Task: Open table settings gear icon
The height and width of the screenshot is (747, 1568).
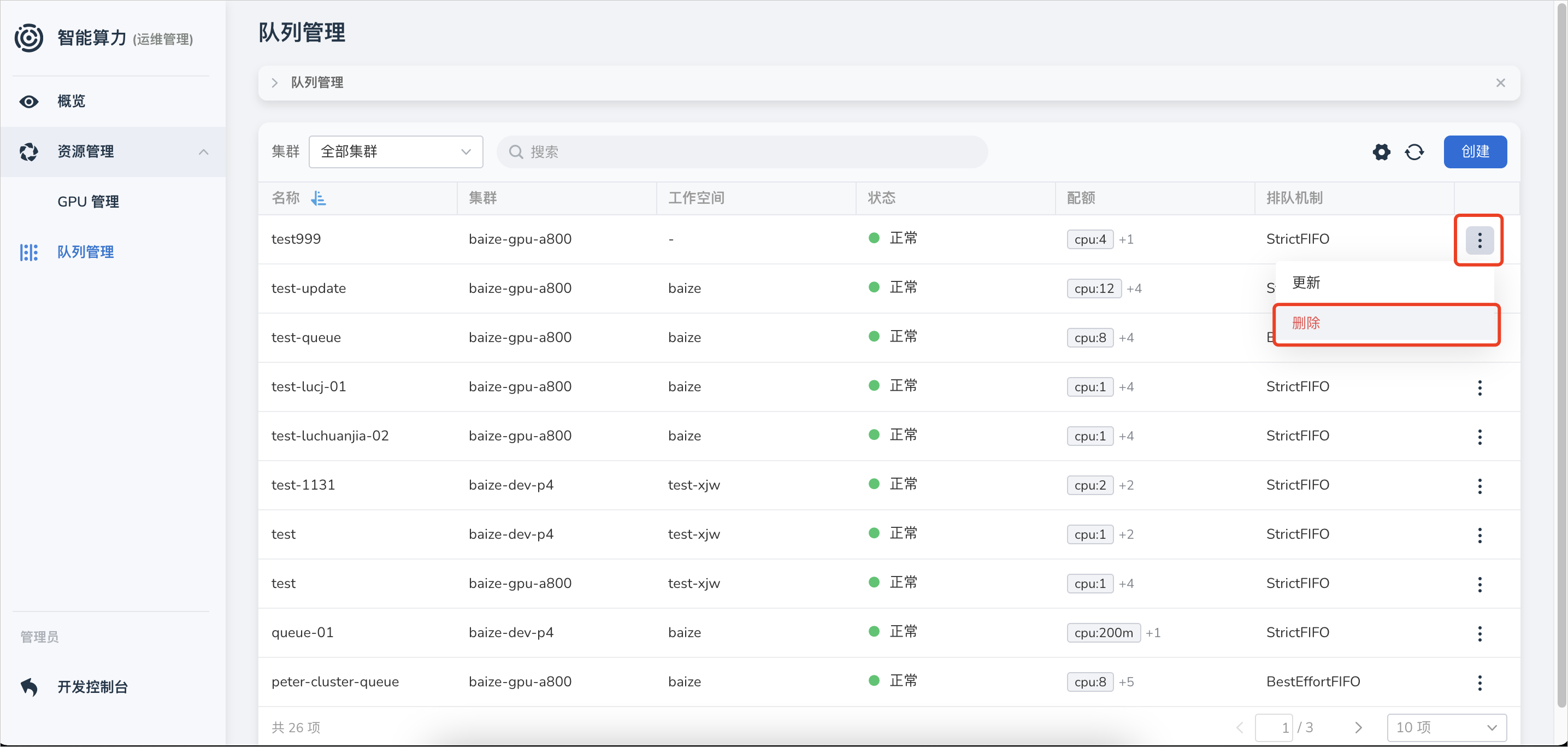Action: [1381, 151]
